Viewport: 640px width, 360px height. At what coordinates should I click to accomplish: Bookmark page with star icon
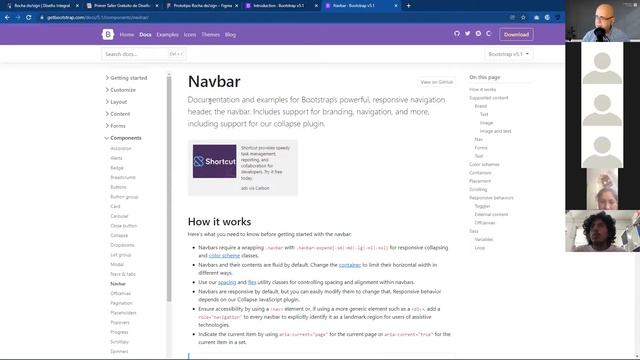coord(523,18)
